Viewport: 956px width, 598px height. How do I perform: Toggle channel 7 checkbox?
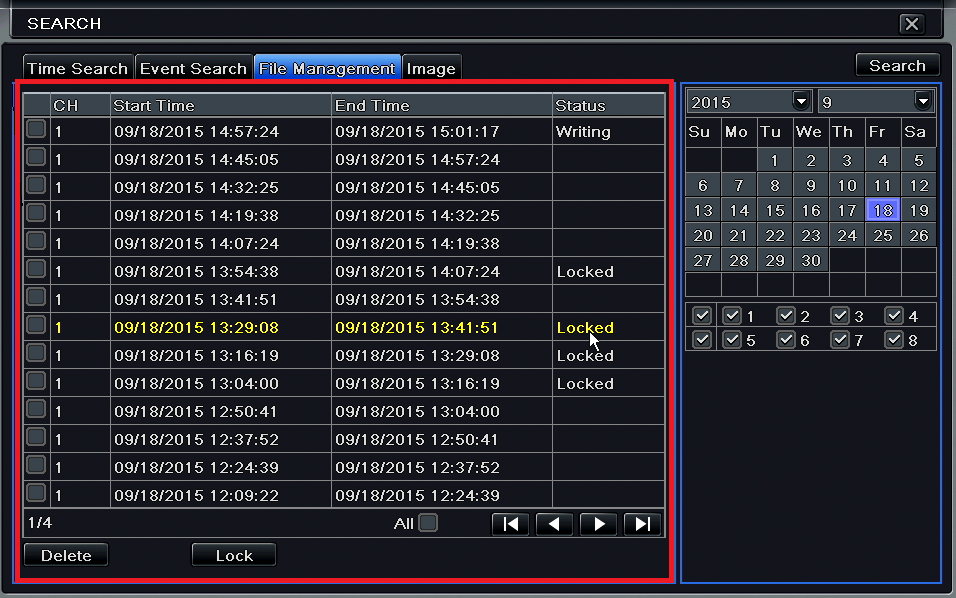[840, 339]
